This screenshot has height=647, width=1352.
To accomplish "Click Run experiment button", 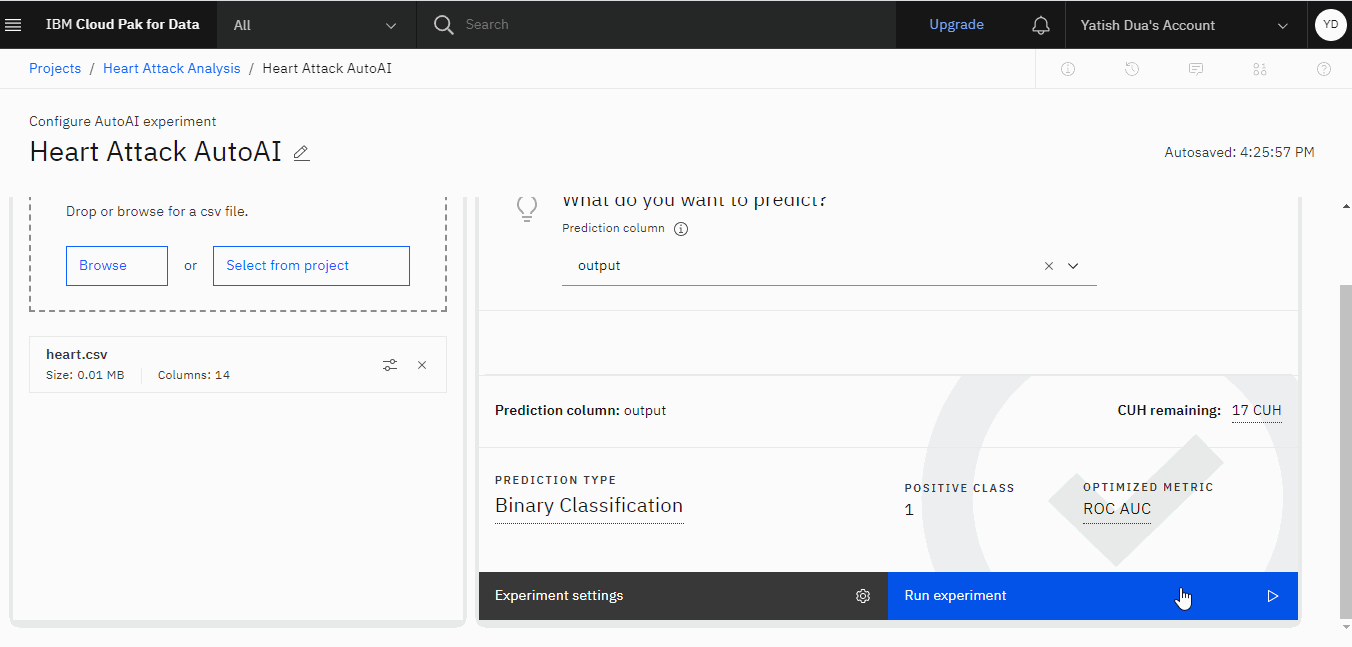I will point(1093,596).
